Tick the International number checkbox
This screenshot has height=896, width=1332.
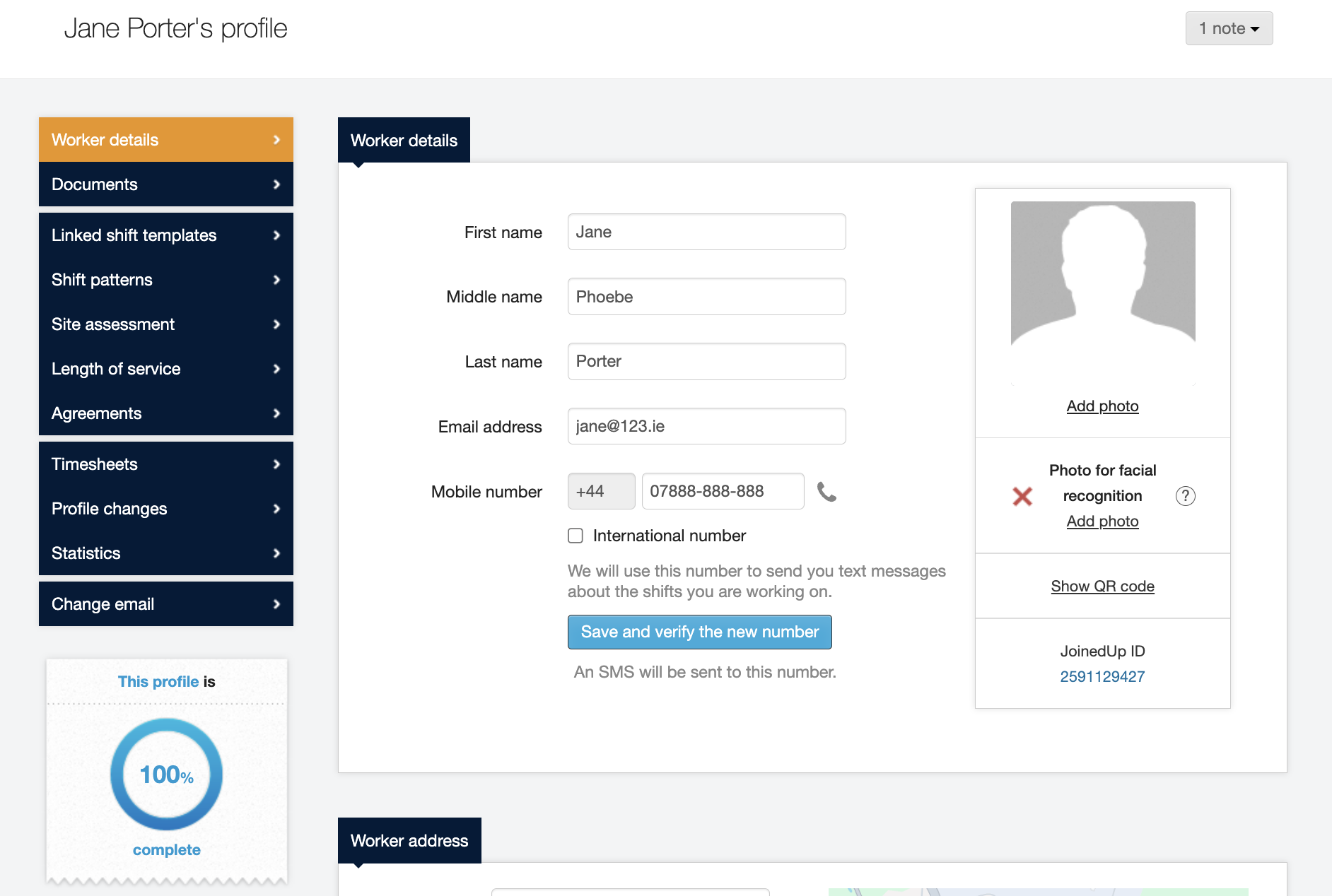point(576,536)
